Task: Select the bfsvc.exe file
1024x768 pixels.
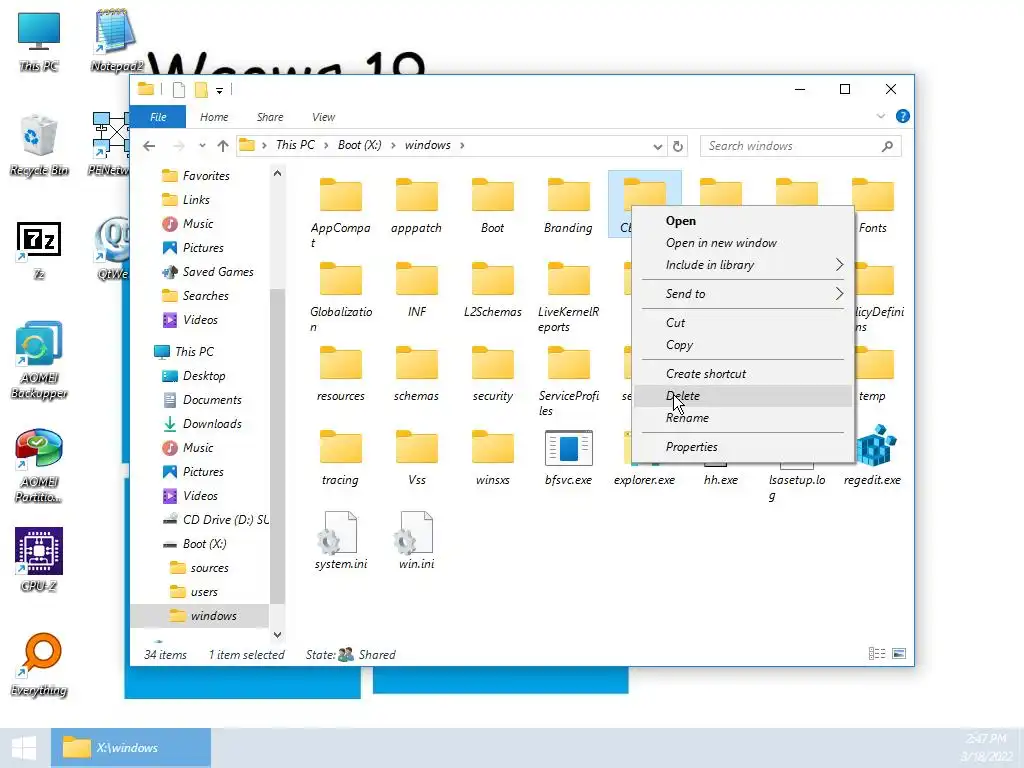Action: pos(568,457)
